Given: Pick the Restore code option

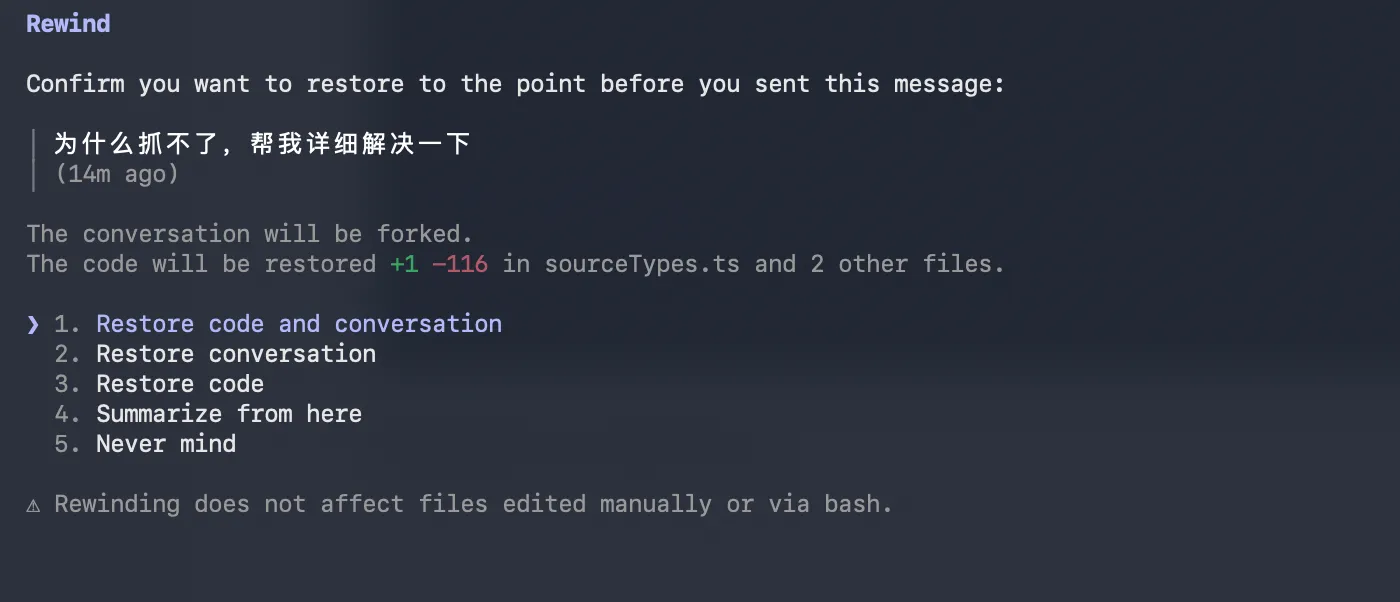Looking at the screenshot, I should [x=180, y=384].
